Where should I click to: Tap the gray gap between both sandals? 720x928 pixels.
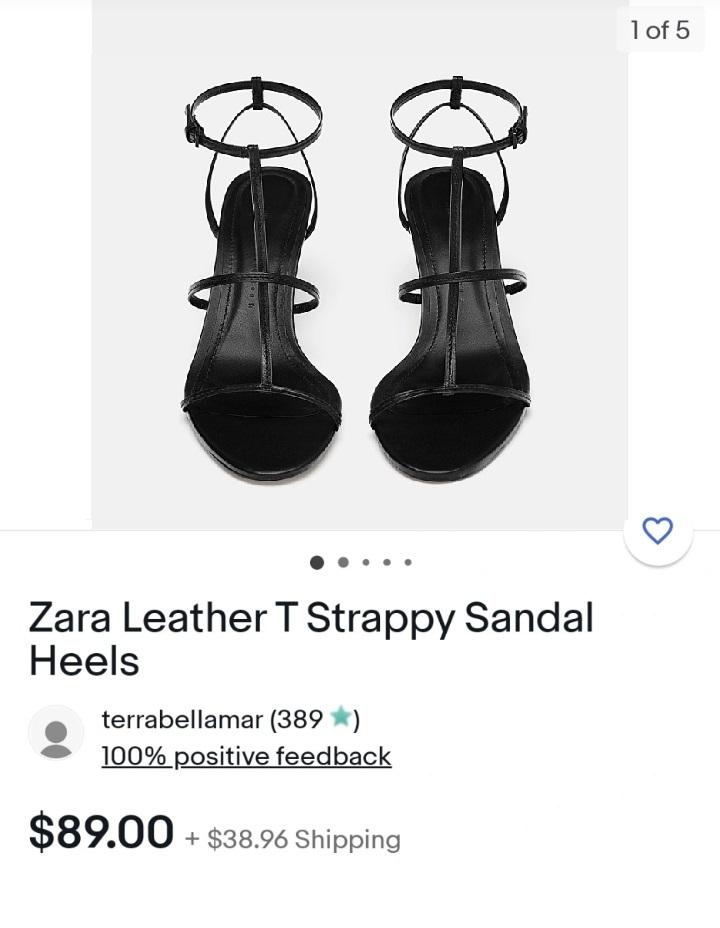pyautogui.click(x=356, y=278)
